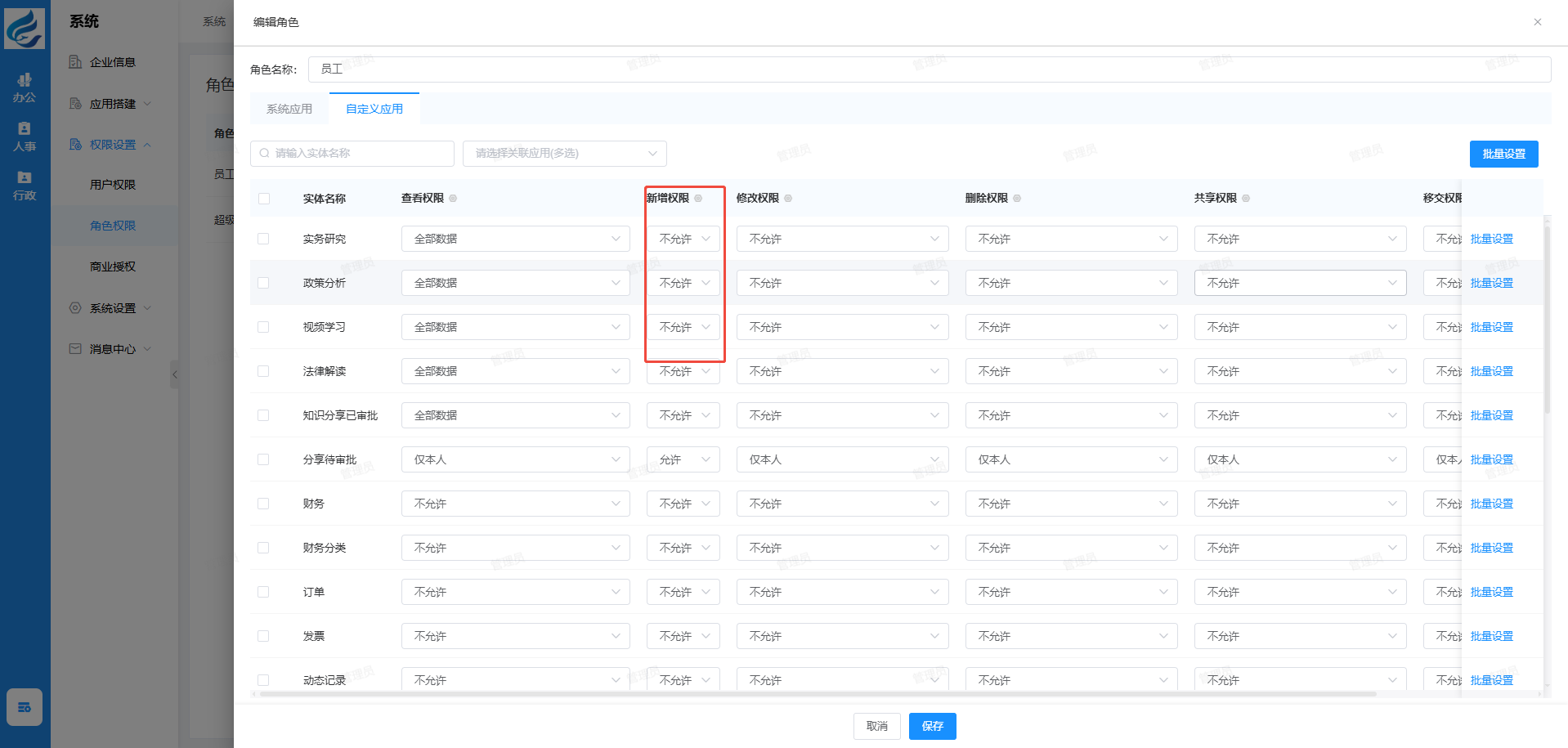Click the info icon beside 查看权限
1568x748 pixels.
pos(453,199)
